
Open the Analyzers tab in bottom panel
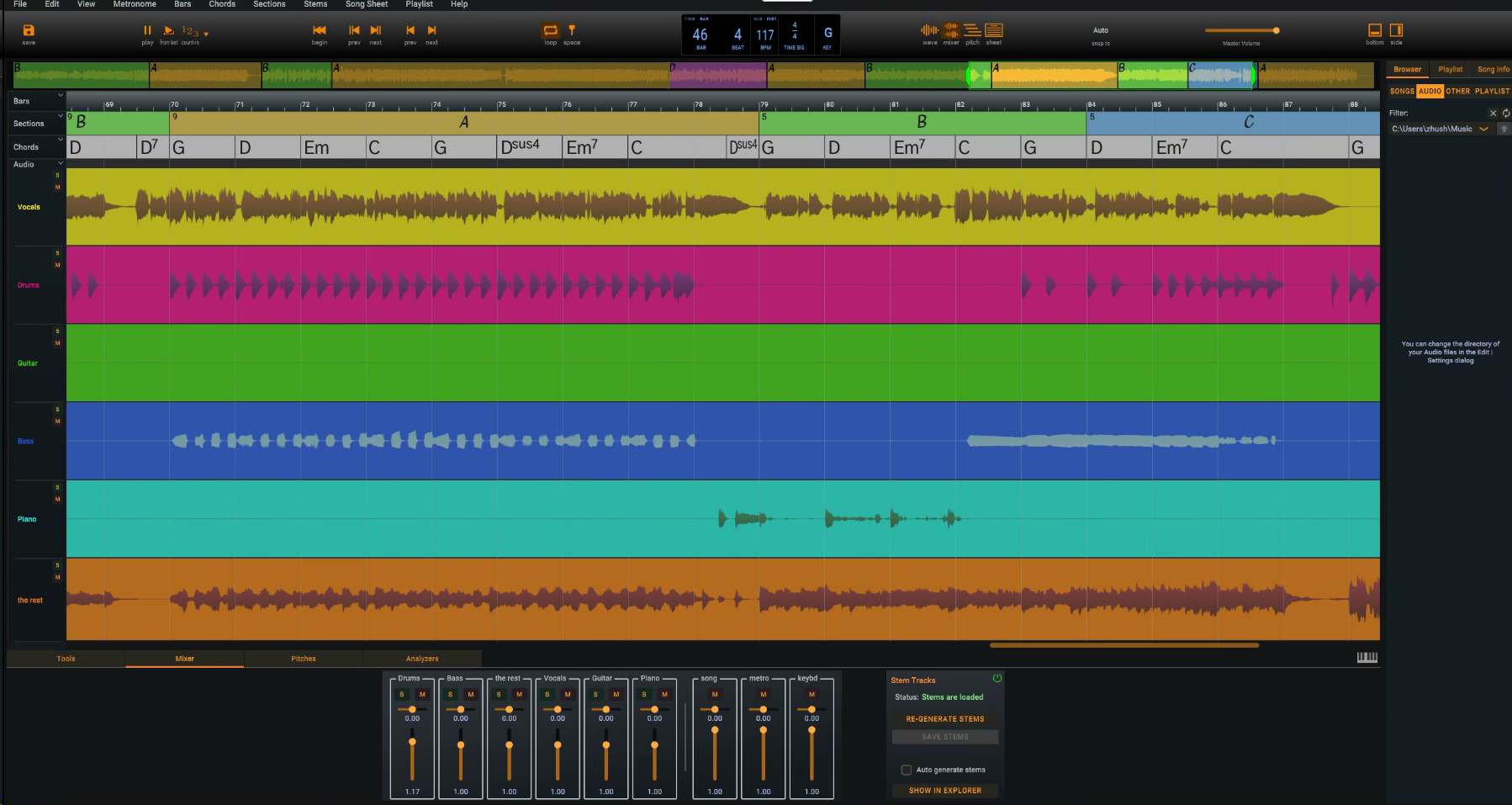(x=422, y=659)
